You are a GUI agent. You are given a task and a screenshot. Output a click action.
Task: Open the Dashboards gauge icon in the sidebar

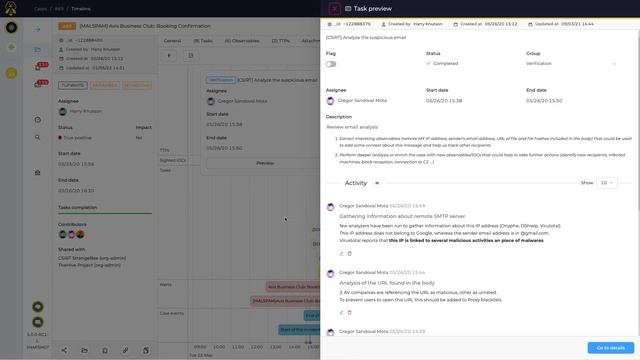tap(38, 120)
